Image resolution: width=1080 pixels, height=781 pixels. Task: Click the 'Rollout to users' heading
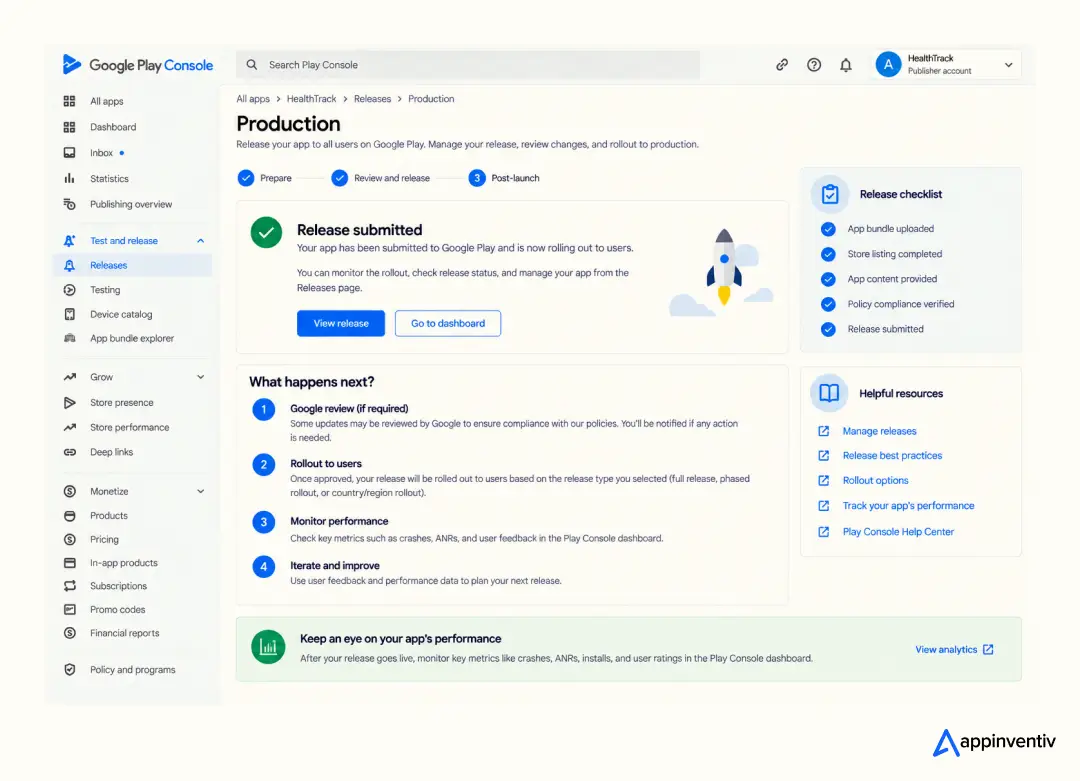click(x=326, y=464)
